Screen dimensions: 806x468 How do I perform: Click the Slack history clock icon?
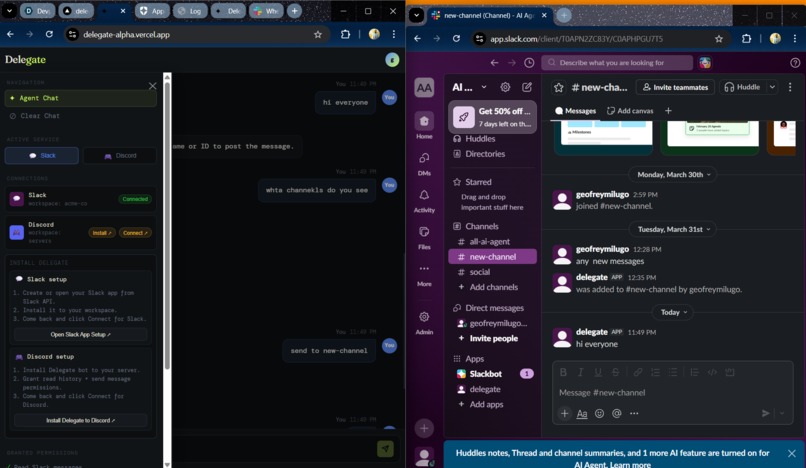tap(529, 63)
